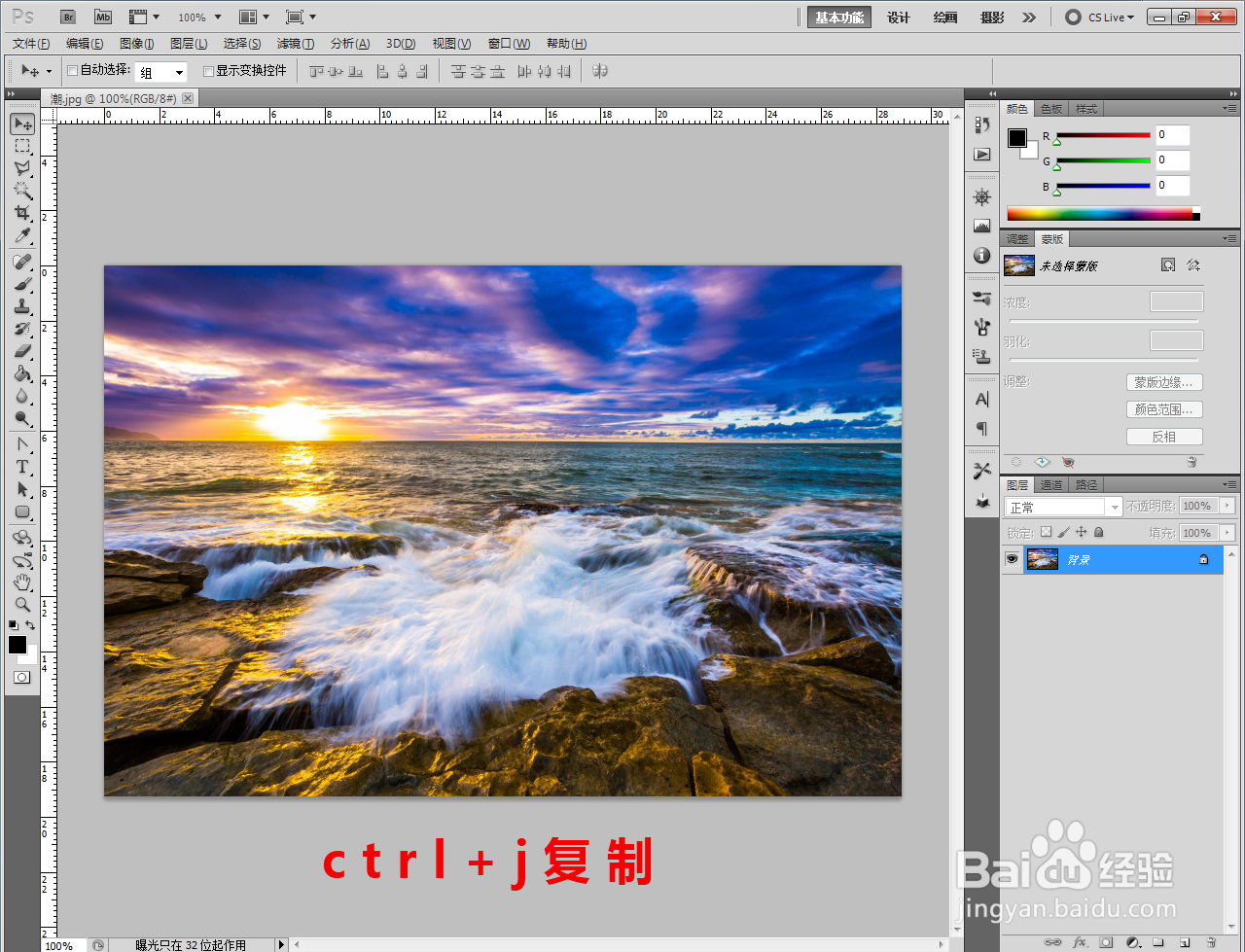The width and height of the screenshot is (1245, 952).
Task: Toggle visibility of the 背景 layer
Action: [x=1012, y=559]
